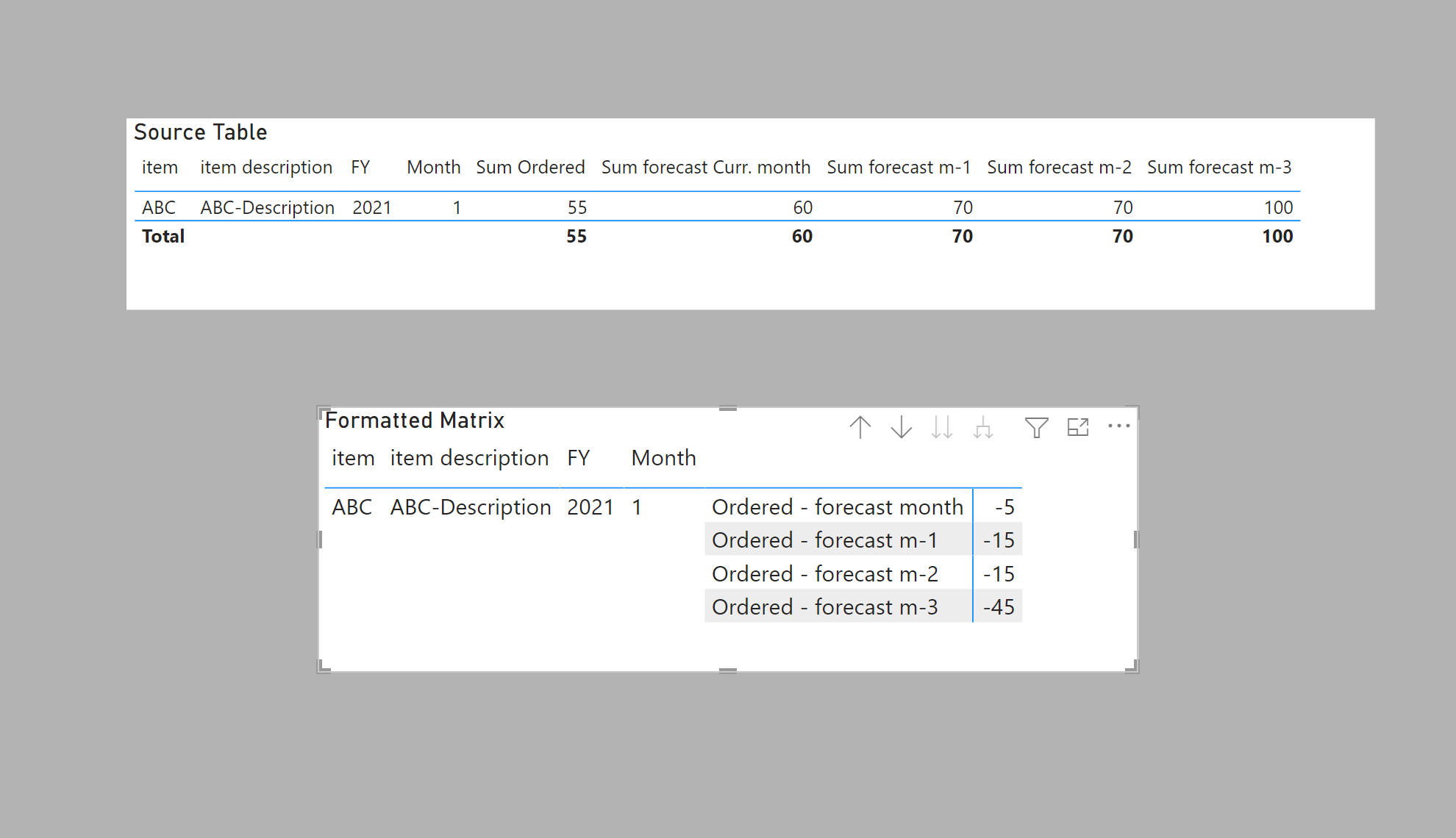The image size is (1456, 838).
Task: Click the -15 value for forecast m-1
Action: (x=999, y=540)
